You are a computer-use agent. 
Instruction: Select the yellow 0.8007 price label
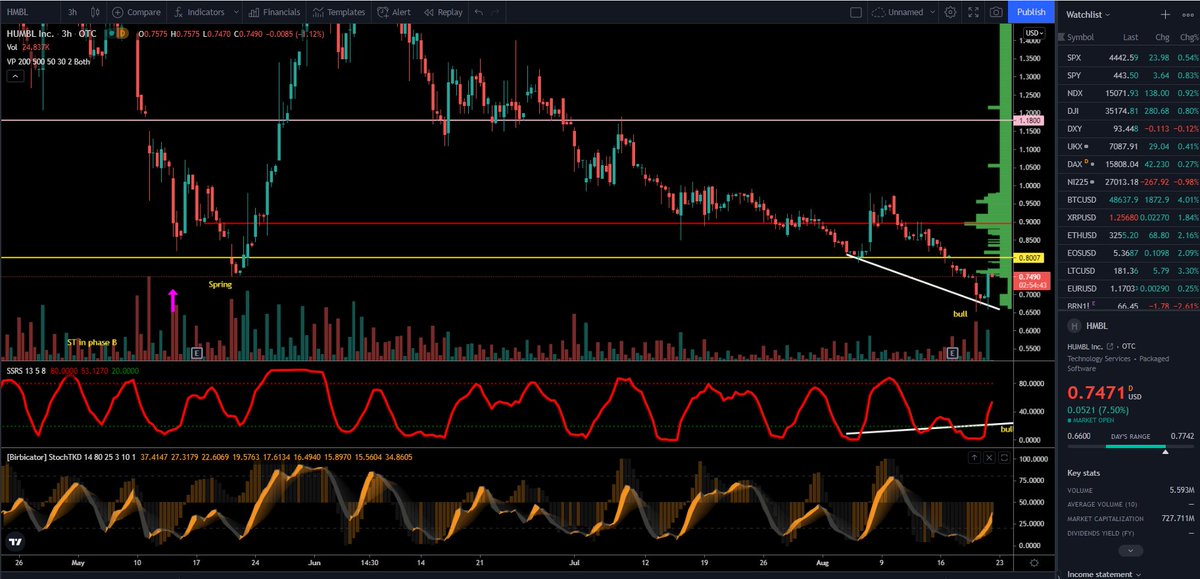coord(1028,258)
